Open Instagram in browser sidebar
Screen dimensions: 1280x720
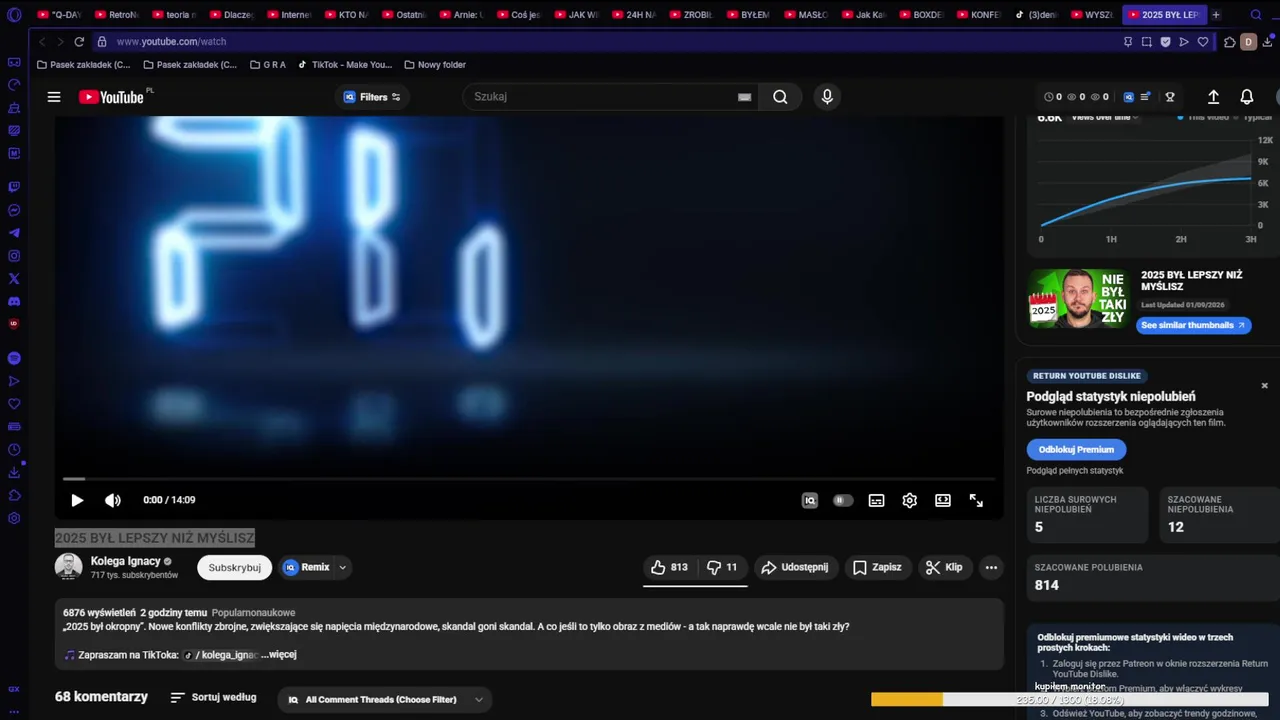[x=14, y=256]
